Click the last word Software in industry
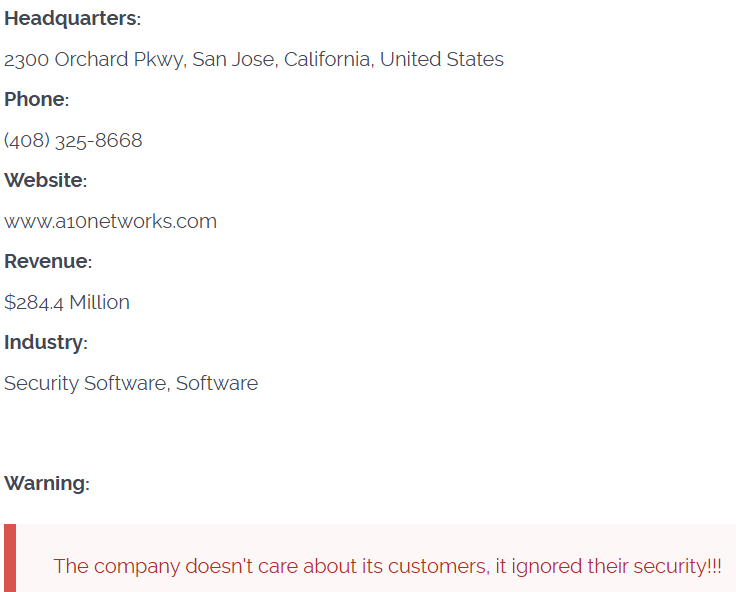The height and width of the screenshot is (592, 736). pyautogui.click(x=217, y=384)
